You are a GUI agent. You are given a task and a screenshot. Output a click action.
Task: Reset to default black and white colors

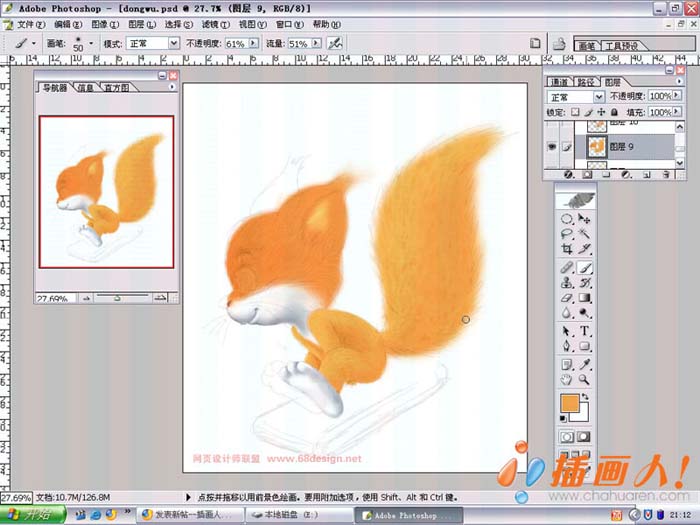pos(563,418)
